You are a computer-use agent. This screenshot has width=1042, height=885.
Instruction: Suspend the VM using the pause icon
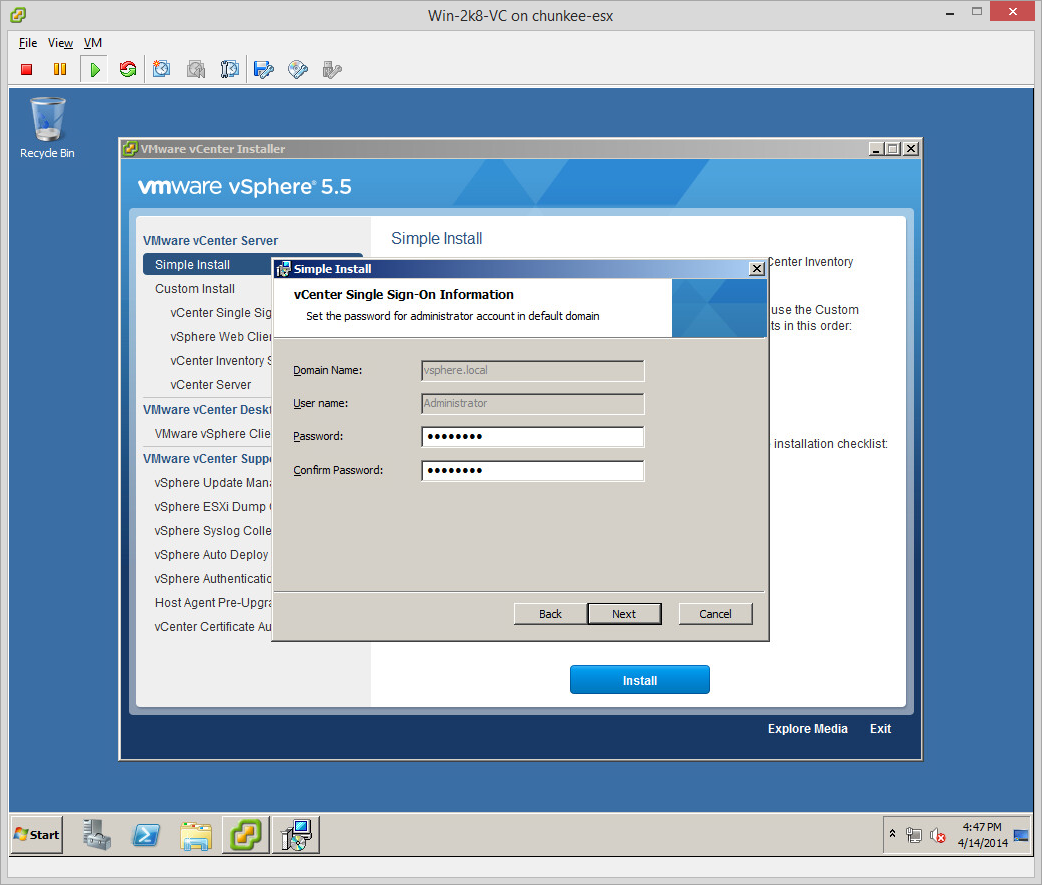click(60, 69)
